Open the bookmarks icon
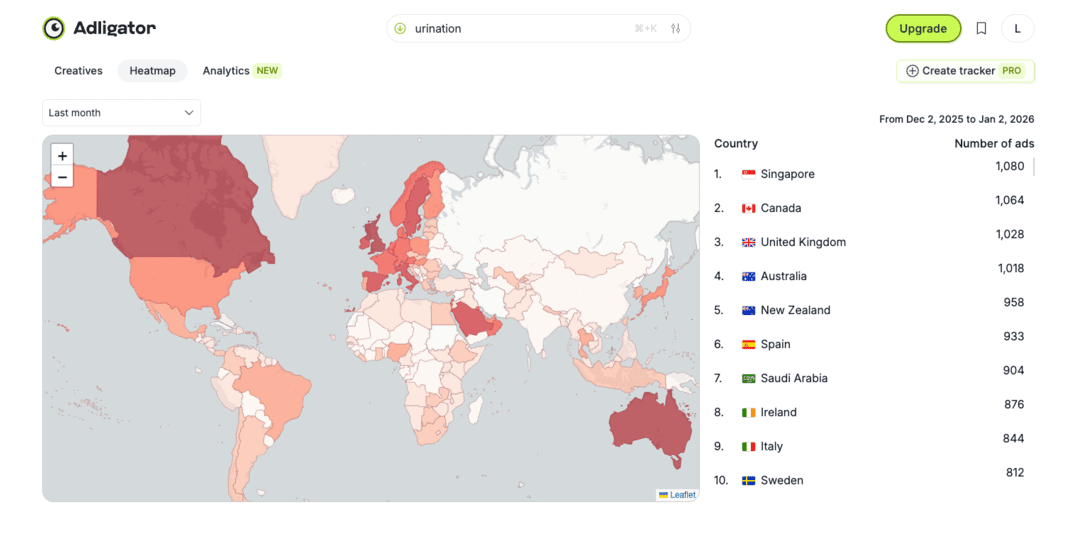 pos(981,29)
